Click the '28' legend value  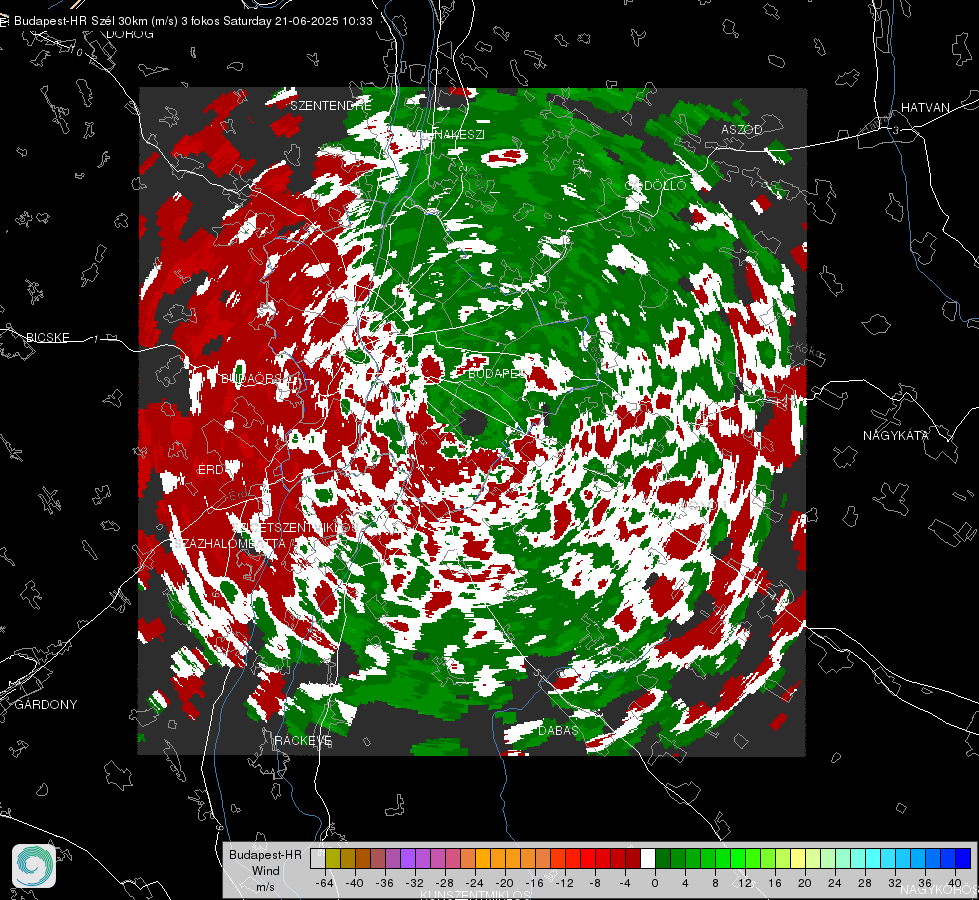coord(864,883)
